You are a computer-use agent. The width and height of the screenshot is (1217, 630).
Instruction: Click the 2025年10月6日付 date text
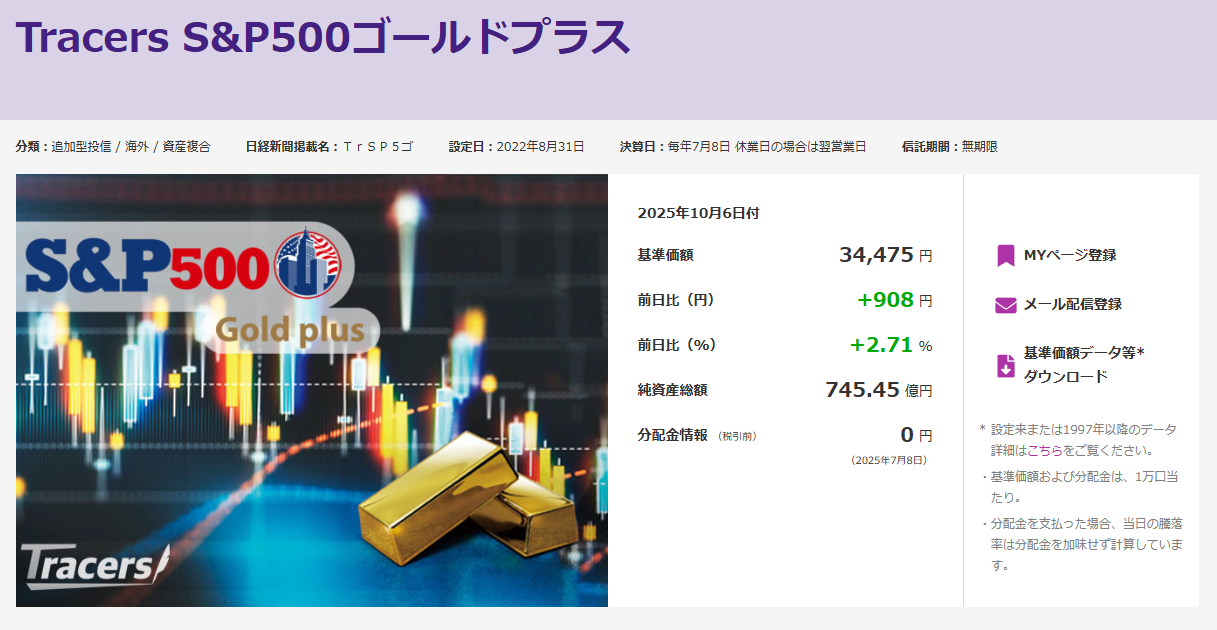click(x=698, y=213)
